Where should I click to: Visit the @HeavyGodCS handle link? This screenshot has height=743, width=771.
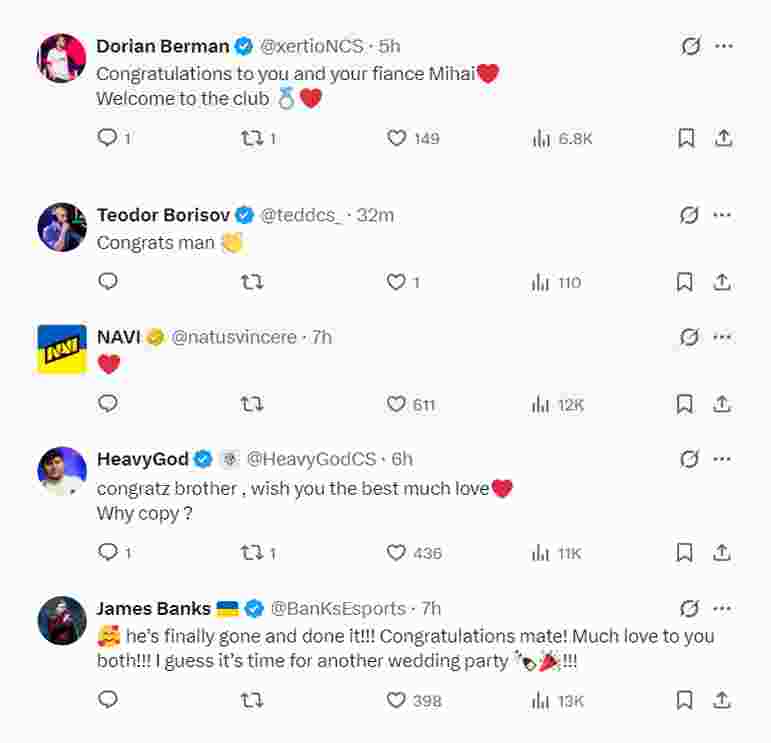pyautogui.click(x=311, y=459)
